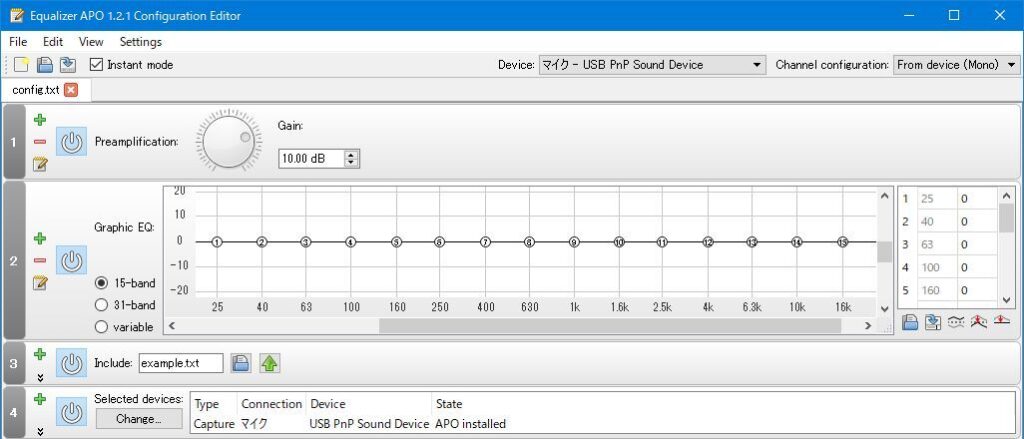This screenshot has height=439, width=1024.
Task: Normalize the Graphic EQ response
Action: pos(978,321)
